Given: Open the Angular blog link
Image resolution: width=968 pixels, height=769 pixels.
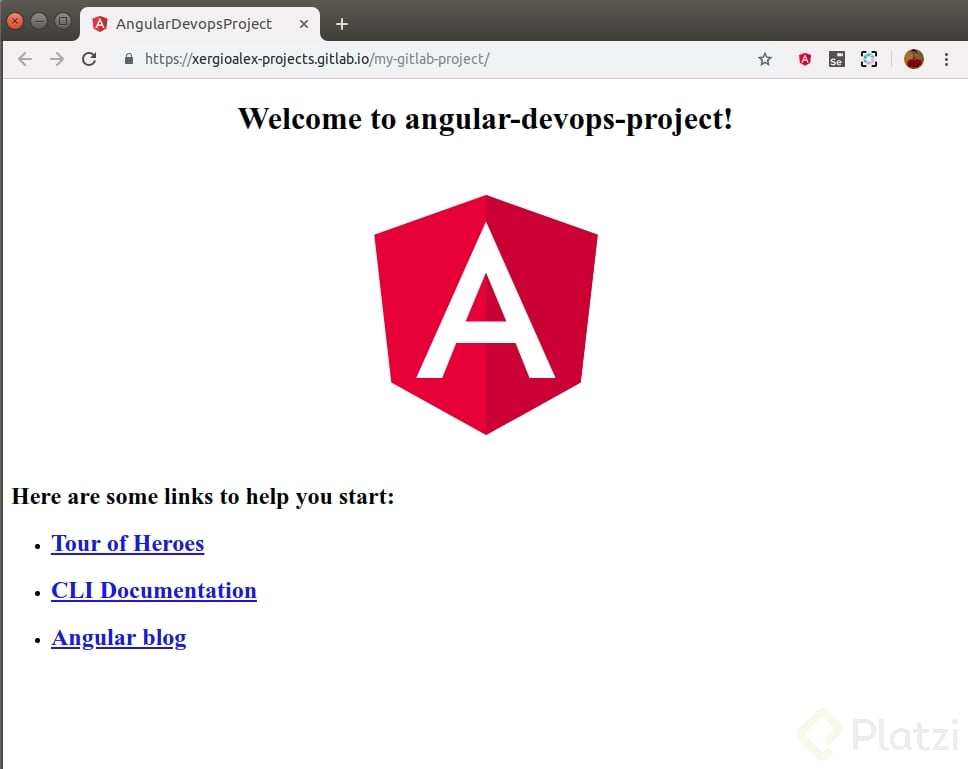Looking at the screenshot, I should pos(119,638).
